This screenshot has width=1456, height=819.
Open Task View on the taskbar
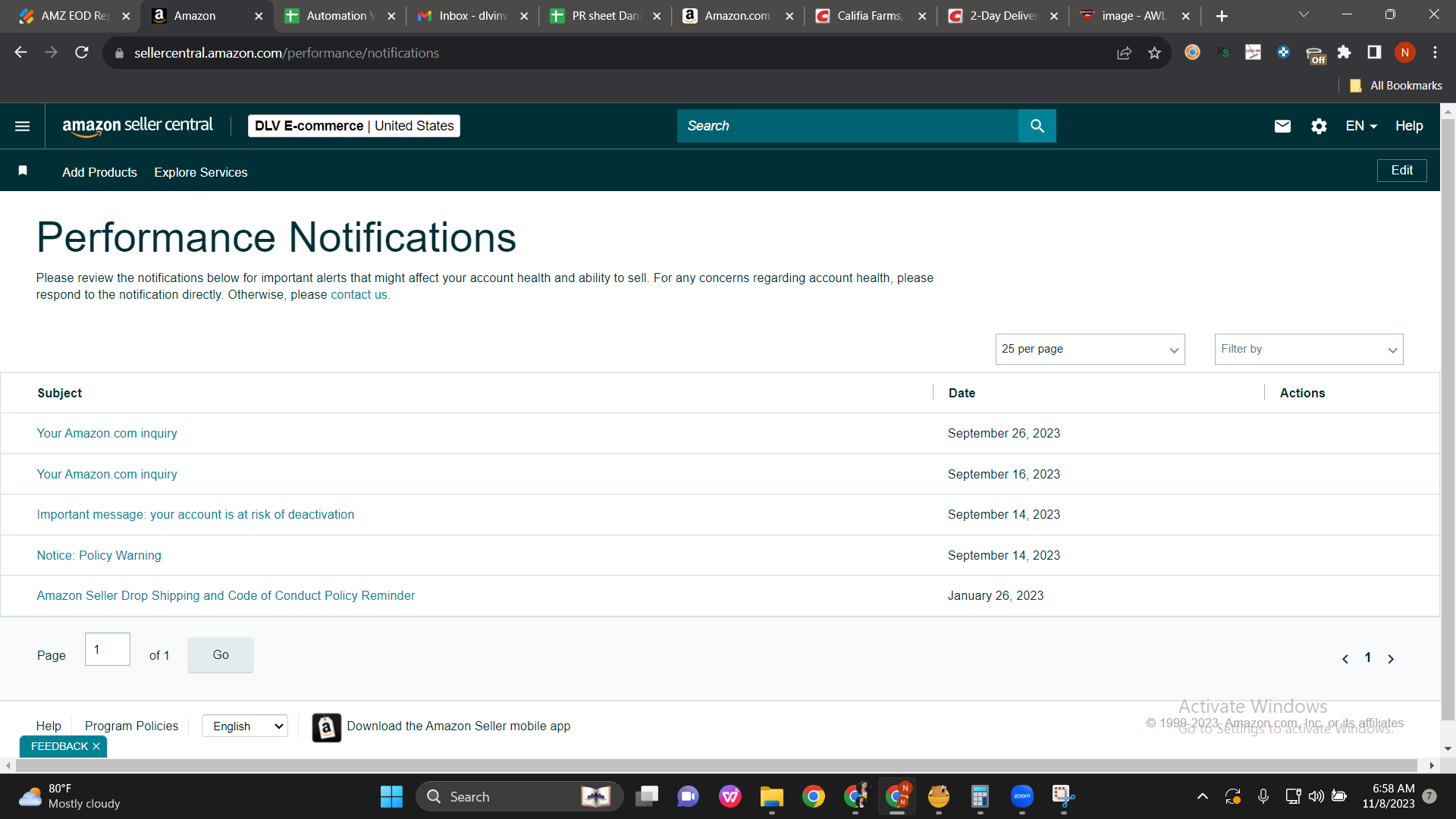tap(647, 796)
